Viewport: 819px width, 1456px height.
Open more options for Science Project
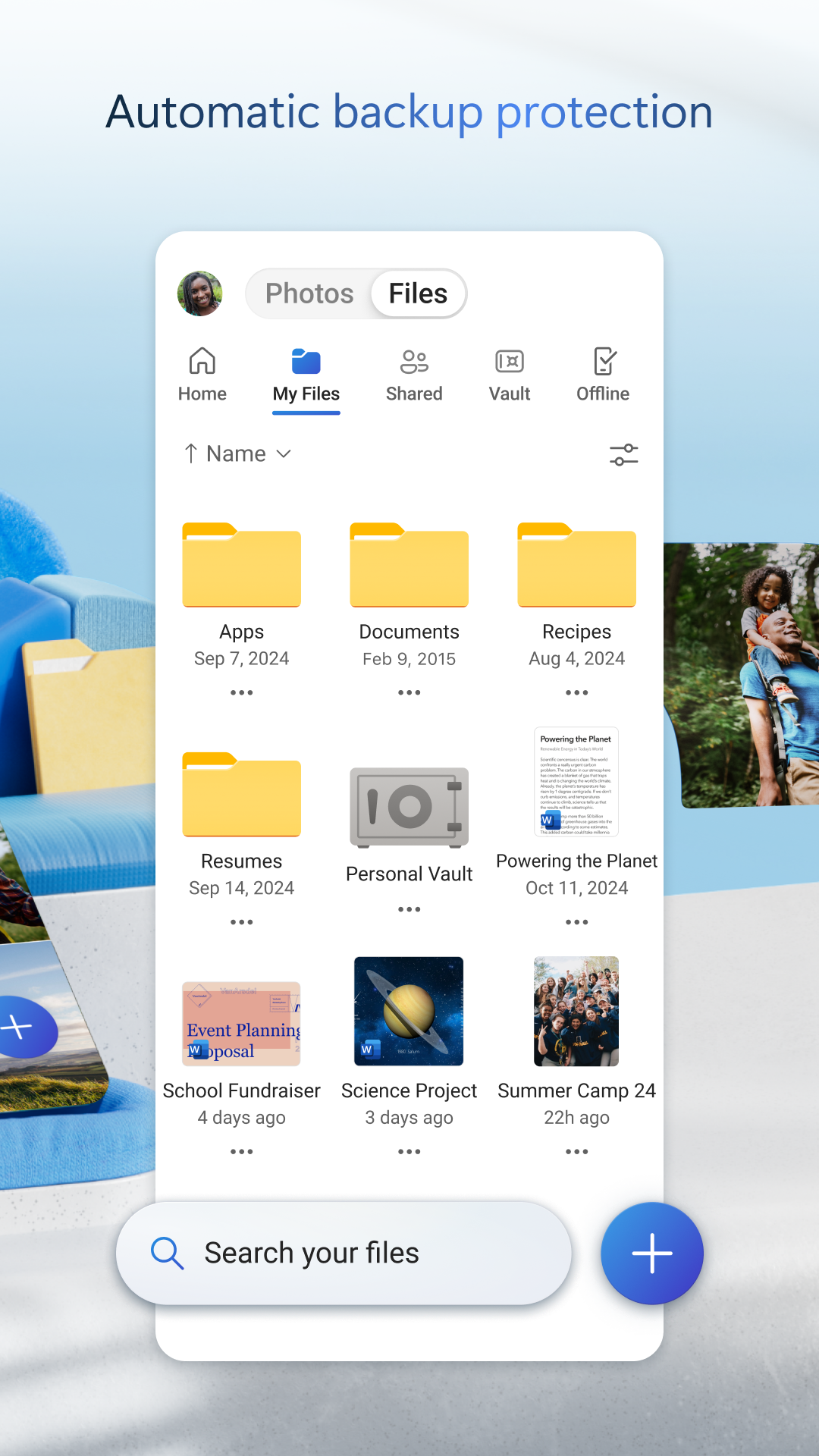[409, 1151]
